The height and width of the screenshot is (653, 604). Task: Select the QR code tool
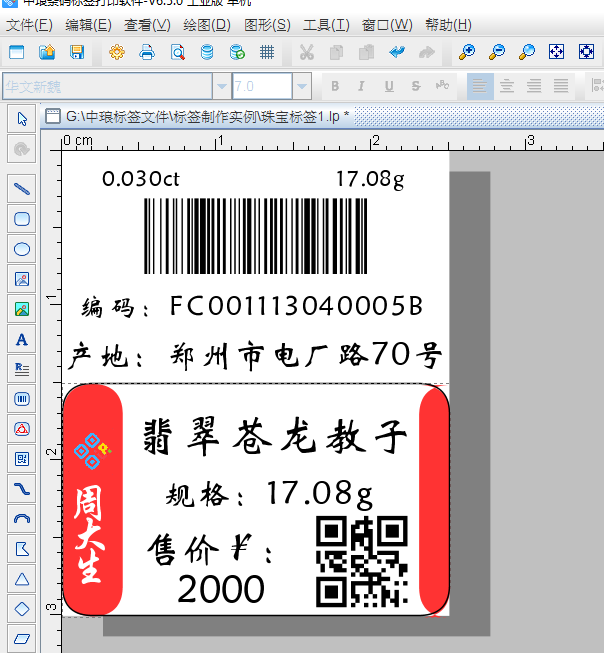pyautogui.click(x=21, y=459)
